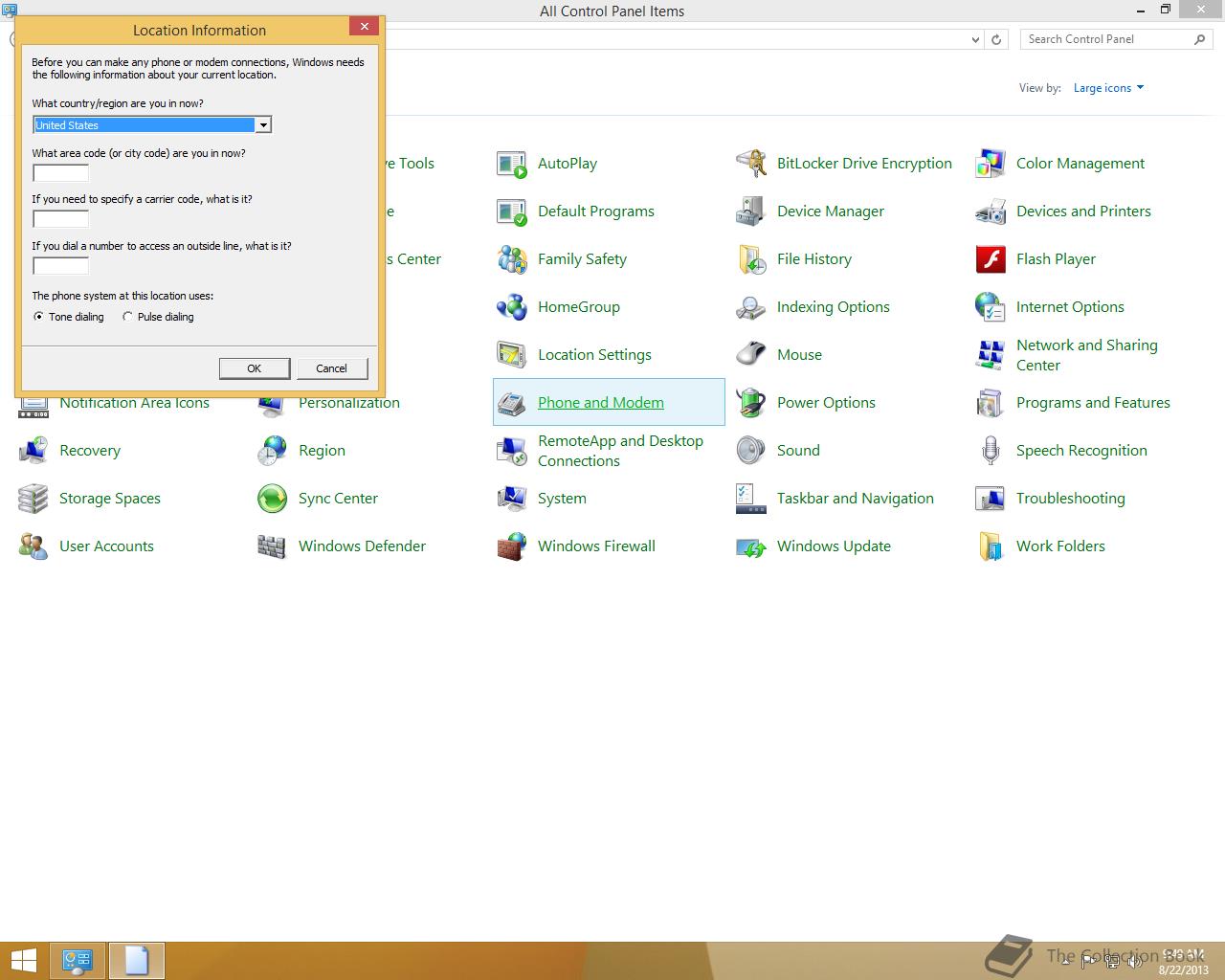Click the Storage Spaces icon
Image resolution: width=1225 pixels, height=980 pixels.
tap(33, 499)
